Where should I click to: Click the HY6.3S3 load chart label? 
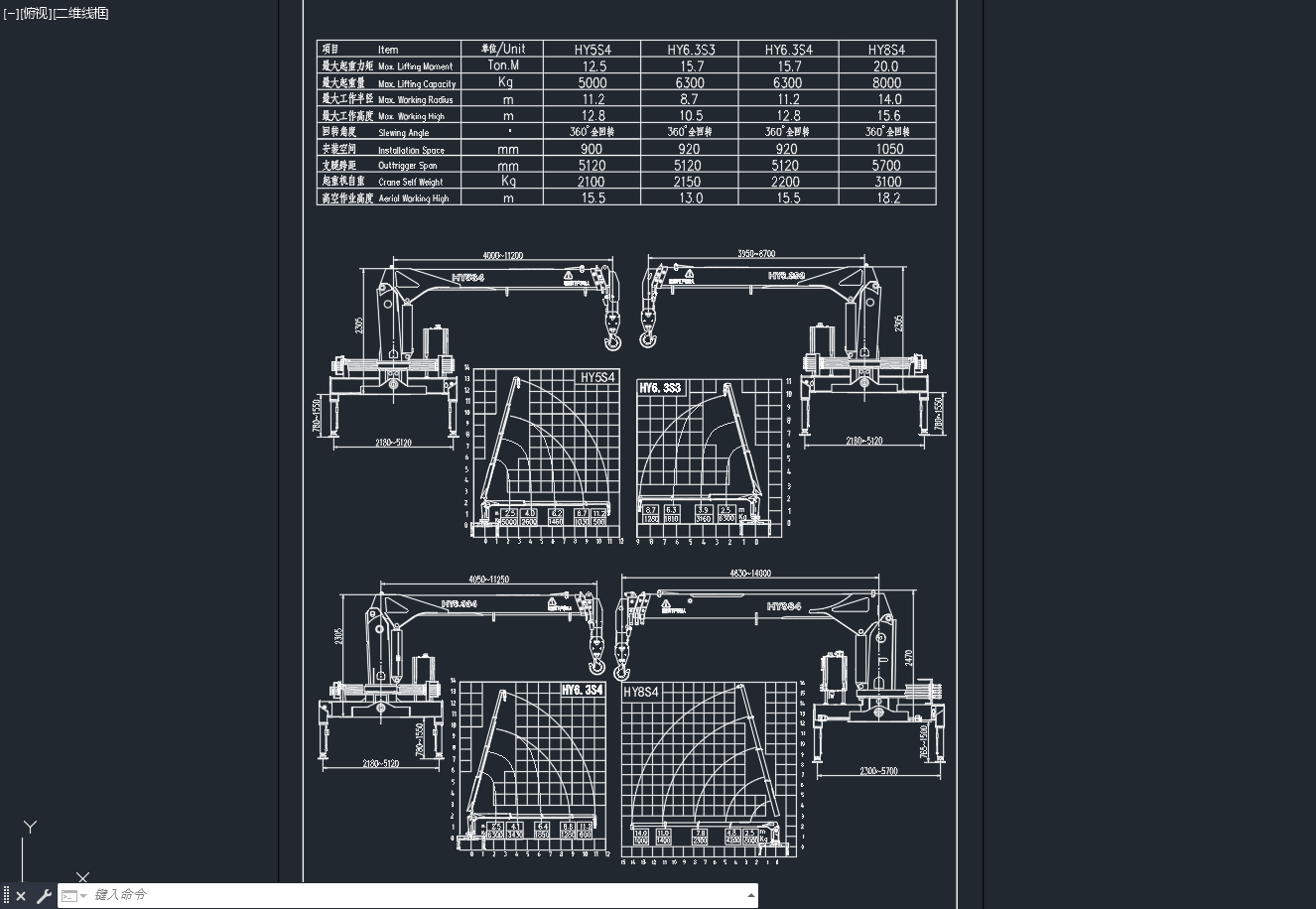pos(660,388)
